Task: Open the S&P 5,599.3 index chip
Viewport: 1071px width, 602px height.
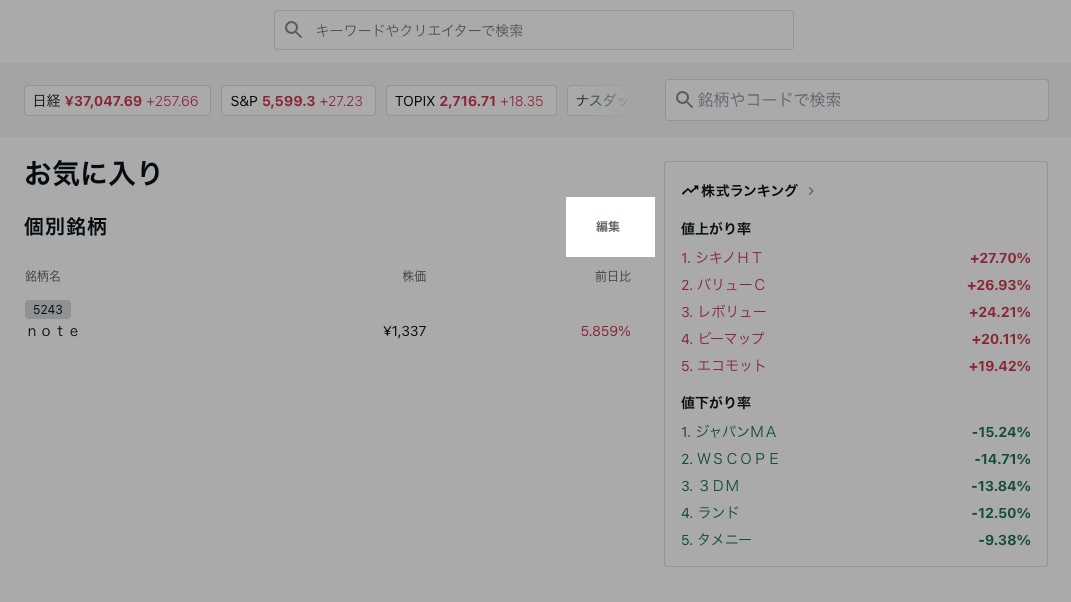Action: point(298,100)
